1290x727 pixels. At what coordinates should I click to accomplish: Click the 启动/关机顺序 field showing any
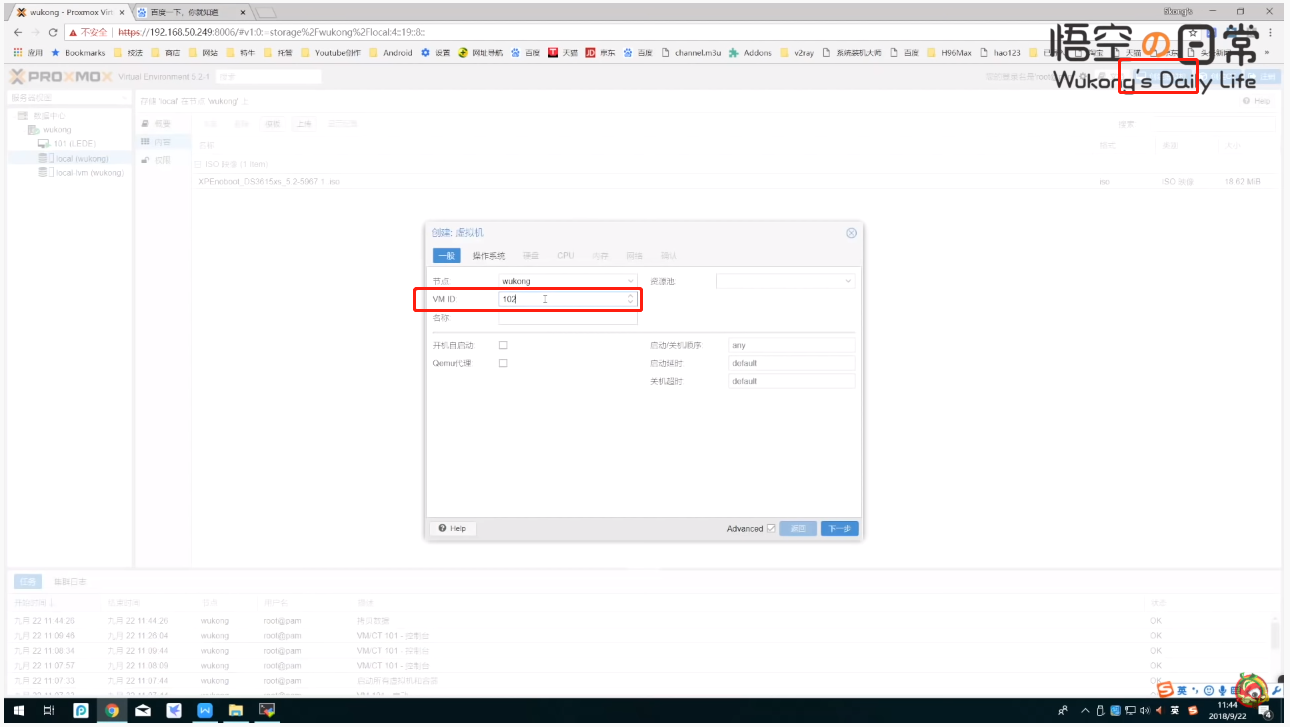(x=792, y=345)
